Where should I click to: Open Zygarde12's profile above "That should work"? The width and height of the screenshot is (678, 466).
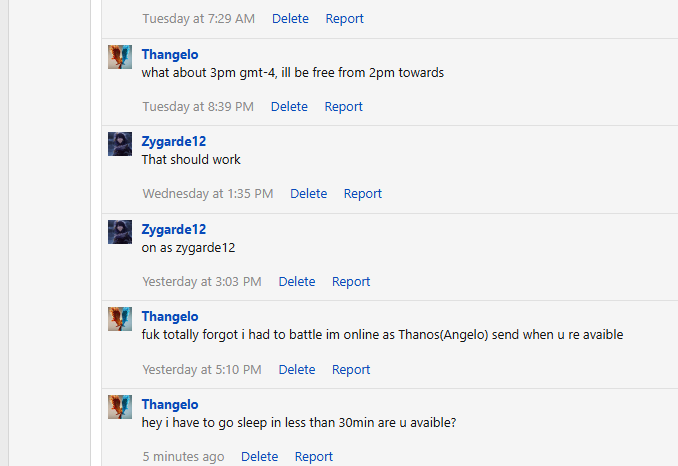(x=174, y=142)
